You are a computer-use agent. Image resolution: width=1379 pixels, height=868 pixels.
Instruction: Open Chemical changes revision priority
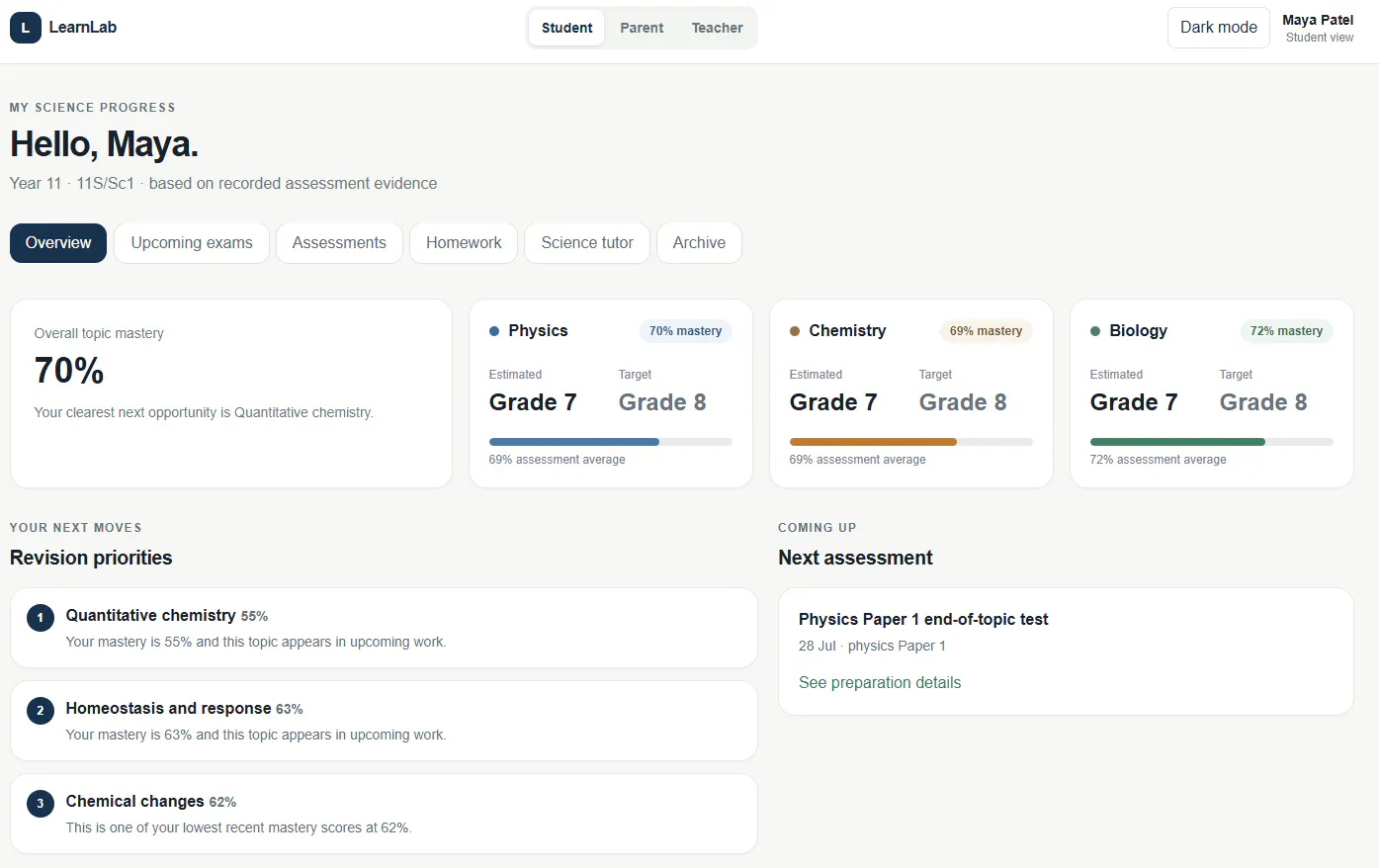[x=384, y=814]
